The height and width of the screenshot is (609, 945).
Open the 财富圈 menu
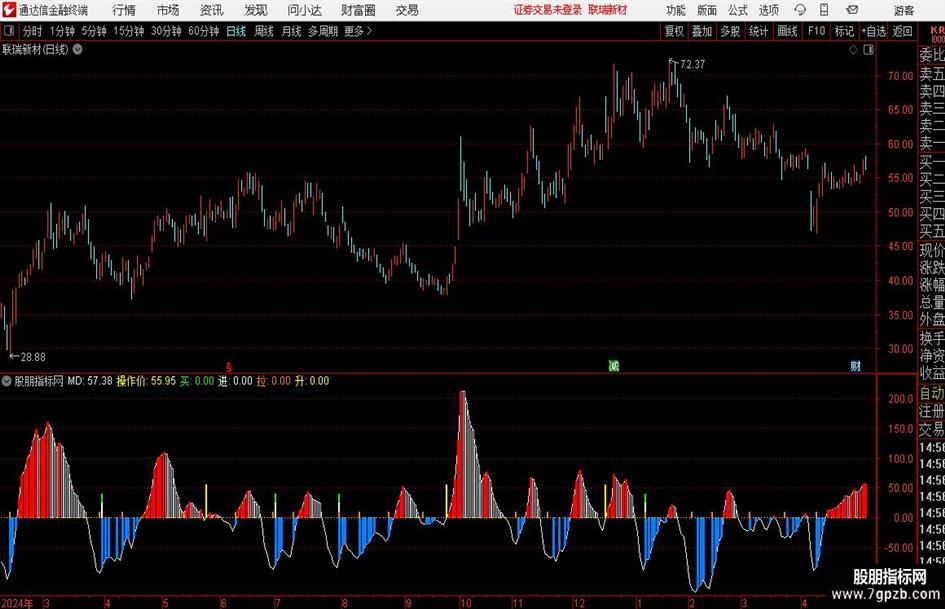click(x=358, y=10)
